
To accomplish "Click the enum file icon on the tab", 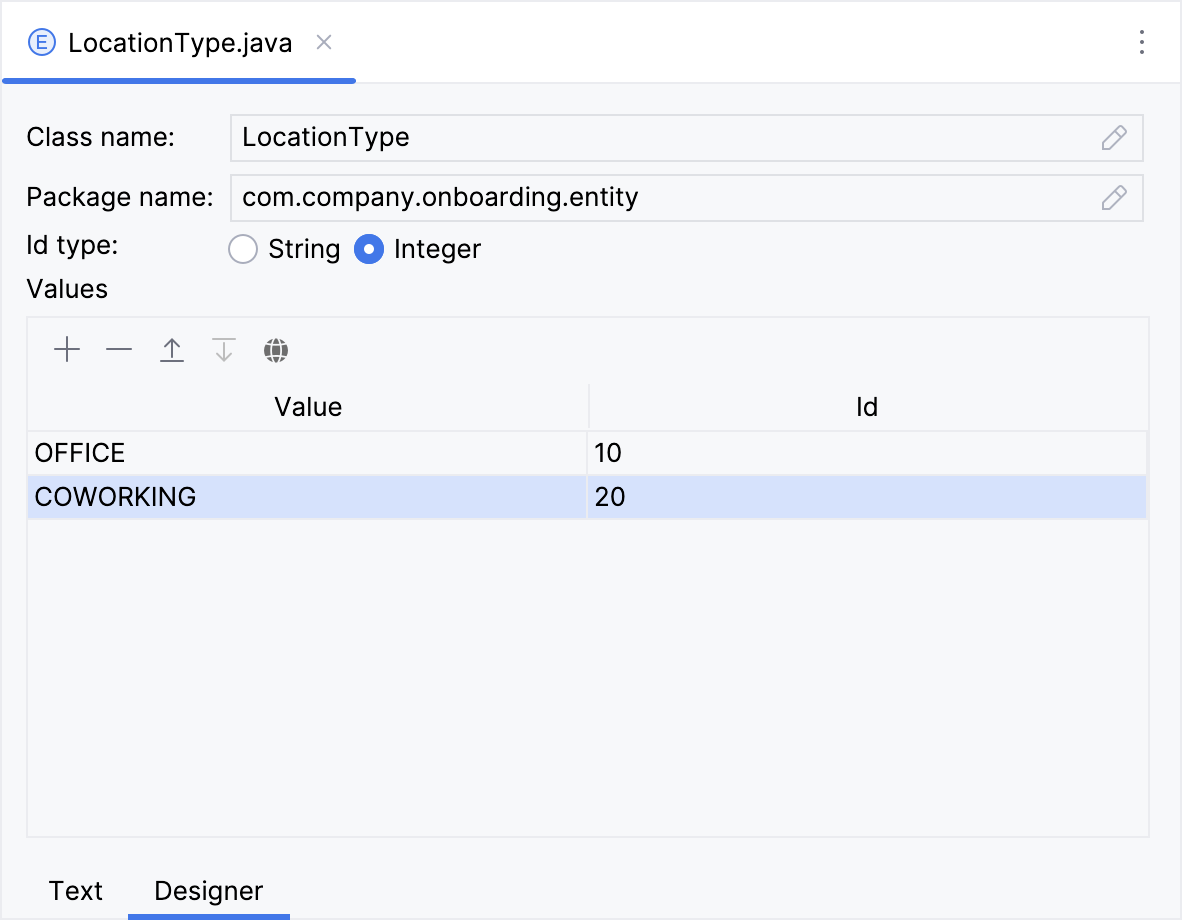I will click(40, 42).
